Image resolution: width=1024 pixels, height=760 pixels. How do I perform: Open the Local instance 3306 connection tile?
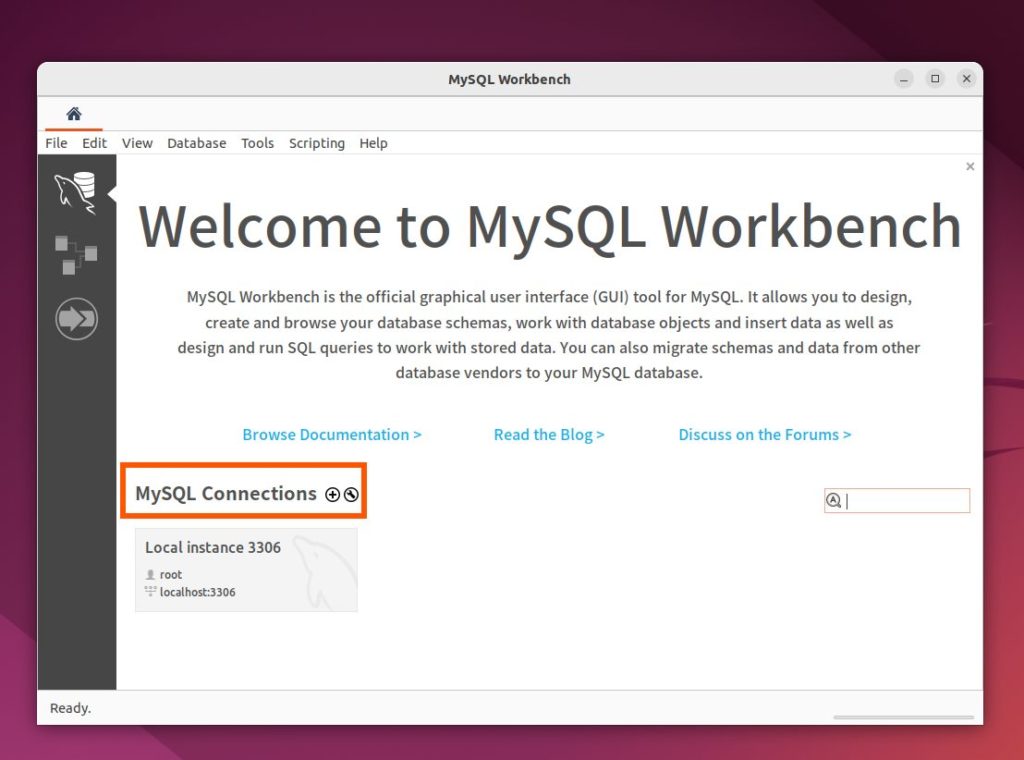click(246, 570)
